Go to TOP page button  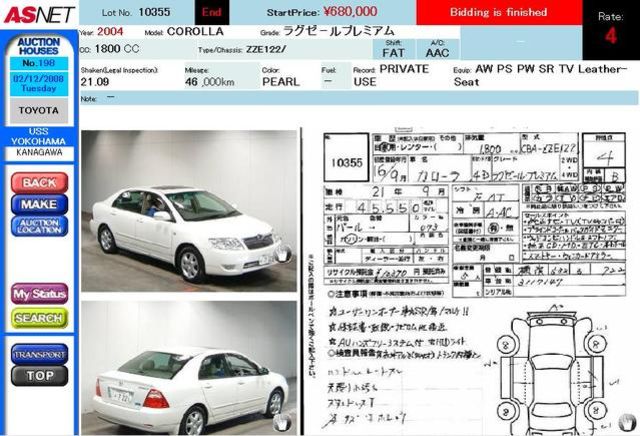(39, 376)
